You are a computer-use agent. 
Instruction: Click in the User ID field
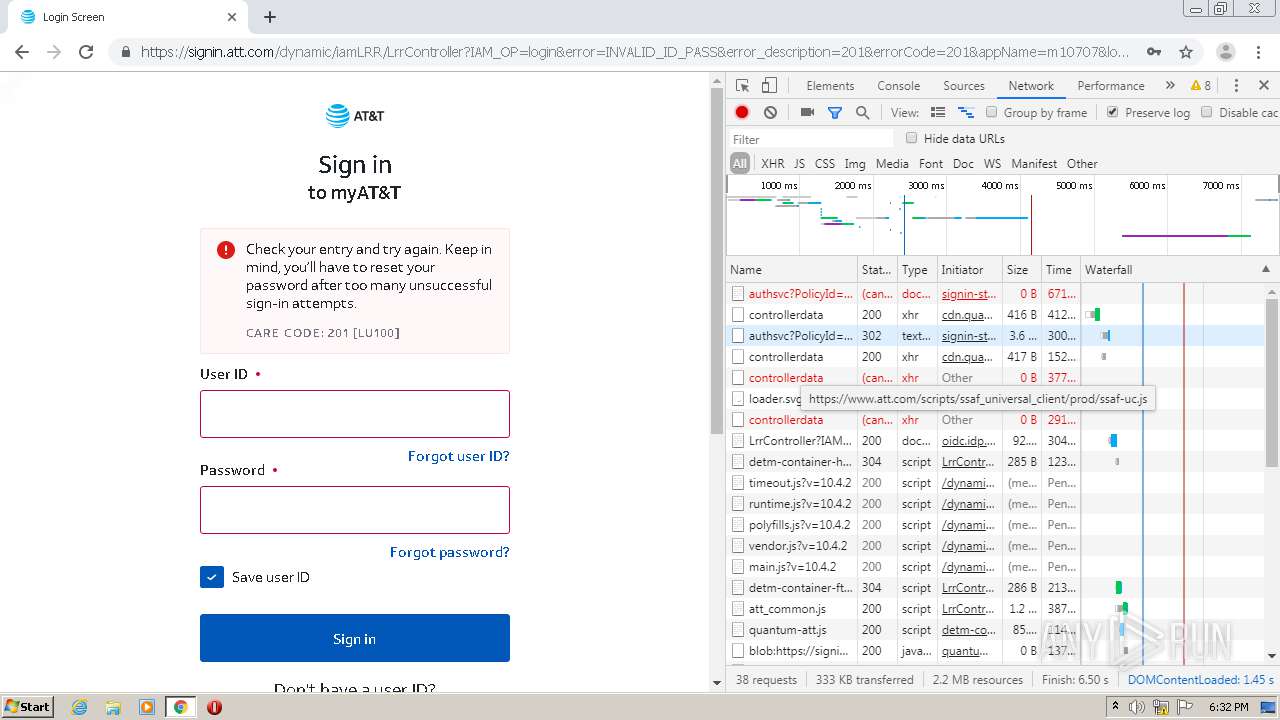355,414
